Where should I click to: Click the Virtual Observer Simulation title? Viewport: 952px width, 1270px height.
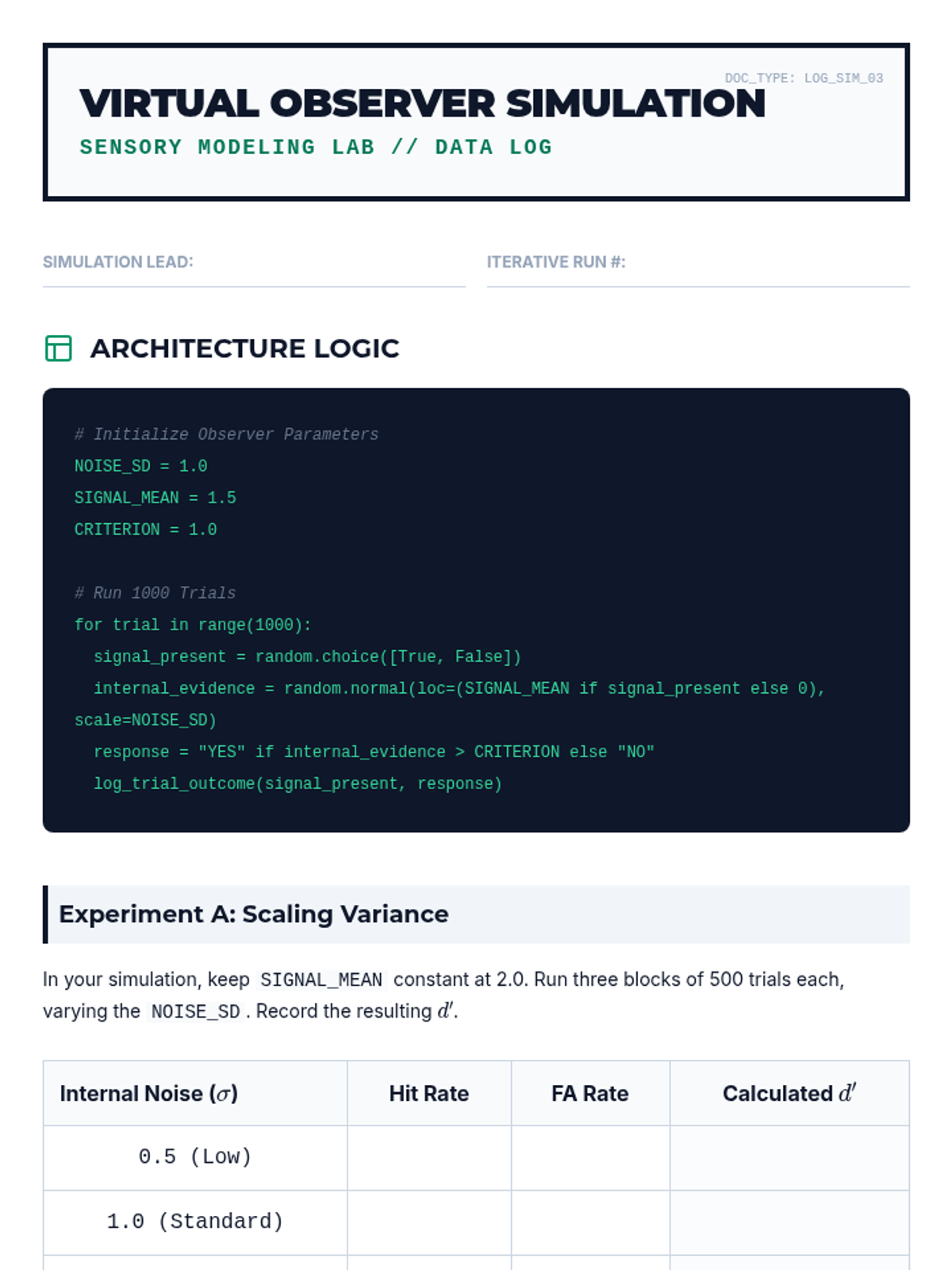coord(422,104)
